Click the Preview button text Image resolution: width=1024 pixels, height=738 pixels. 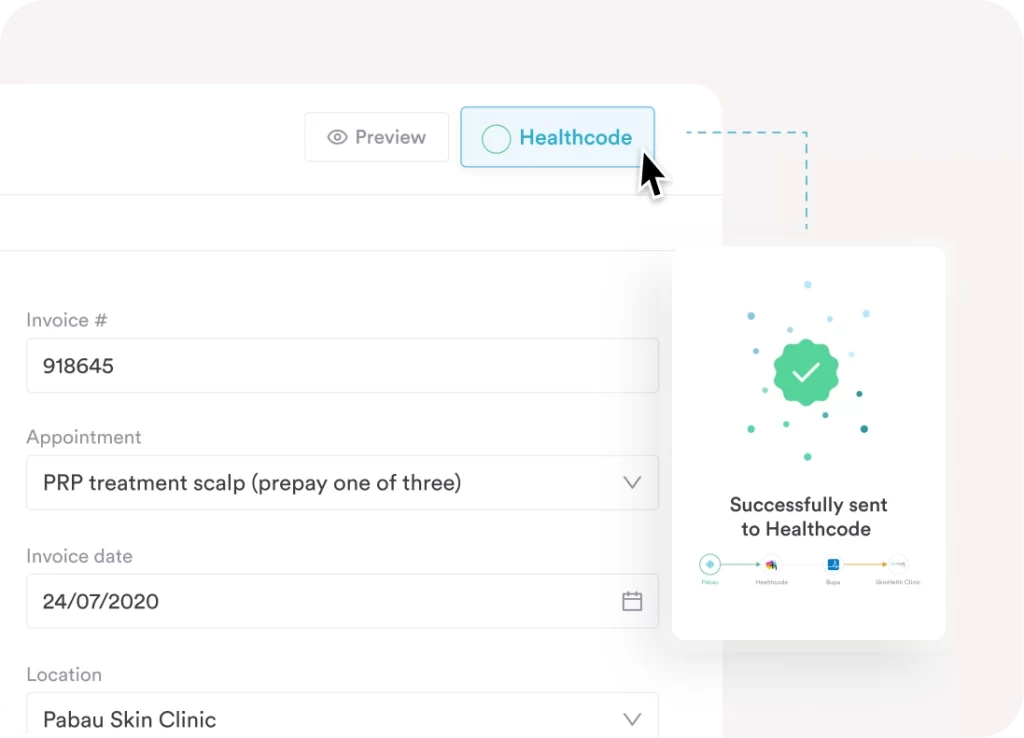click(x=390, y=137)
